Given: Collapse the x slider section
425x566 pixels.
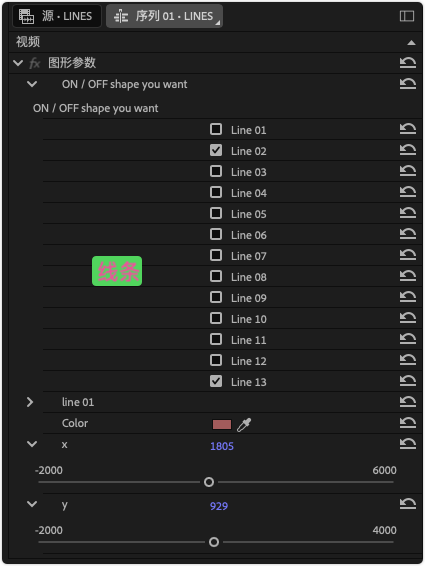Looking at the screenshot, I should point(32,444).
